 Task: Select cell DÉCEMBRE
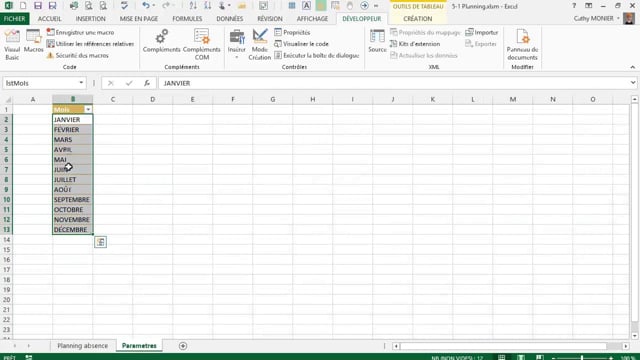click(x=73, y=229)
